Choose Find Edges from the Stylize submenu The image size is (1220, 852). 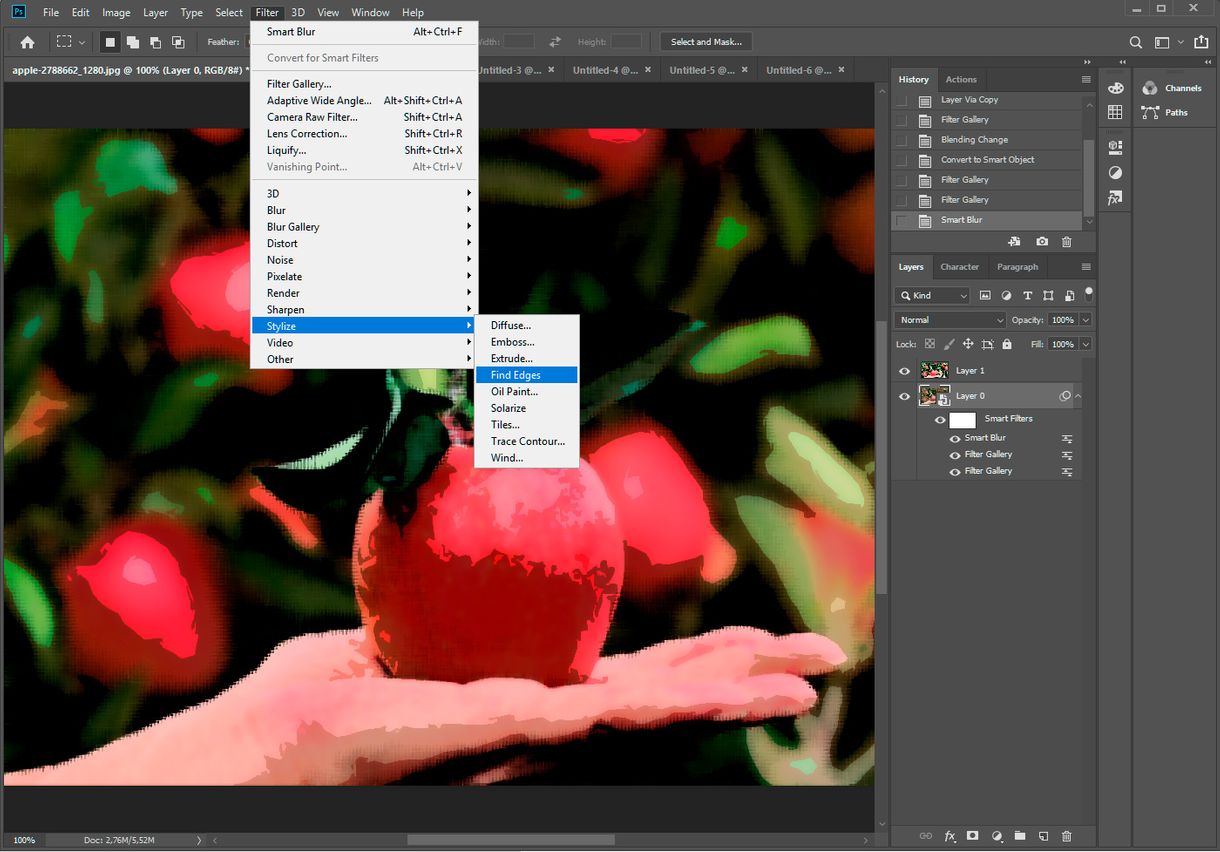coord(516,374)
